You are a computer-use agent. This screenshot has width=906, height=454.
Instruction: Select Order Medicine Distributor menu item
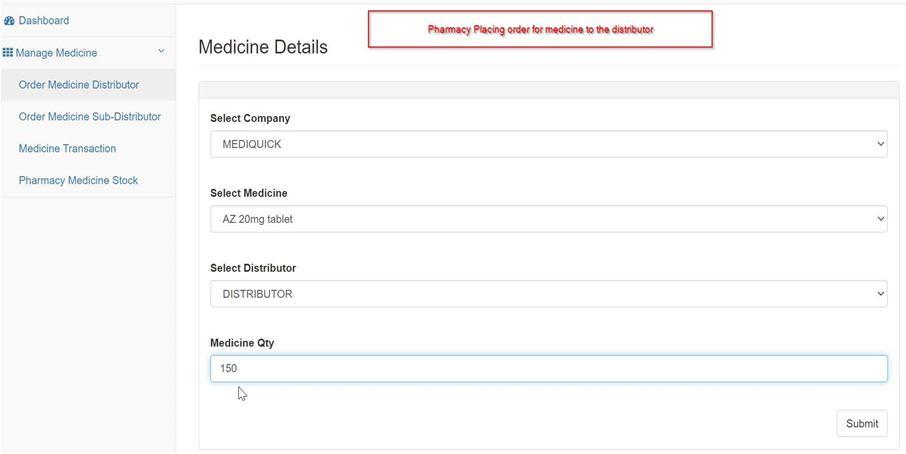[79, 85]
